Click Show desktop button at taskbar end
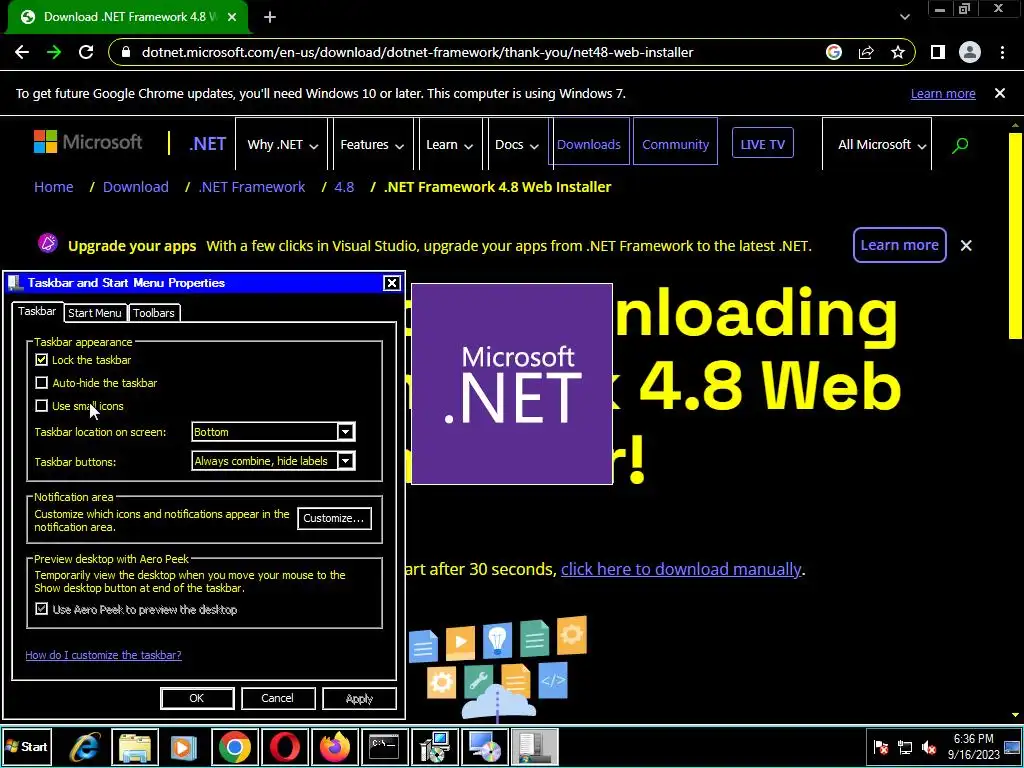The width and height of the screenshot is (1024, 768). point(1013,747)
